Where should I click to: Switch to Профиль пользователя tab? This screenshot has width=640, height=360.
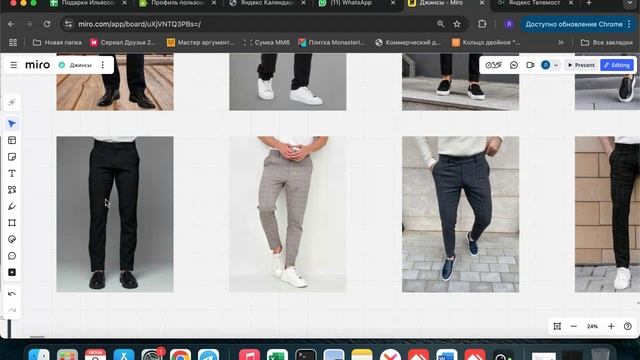click(178, 3)
